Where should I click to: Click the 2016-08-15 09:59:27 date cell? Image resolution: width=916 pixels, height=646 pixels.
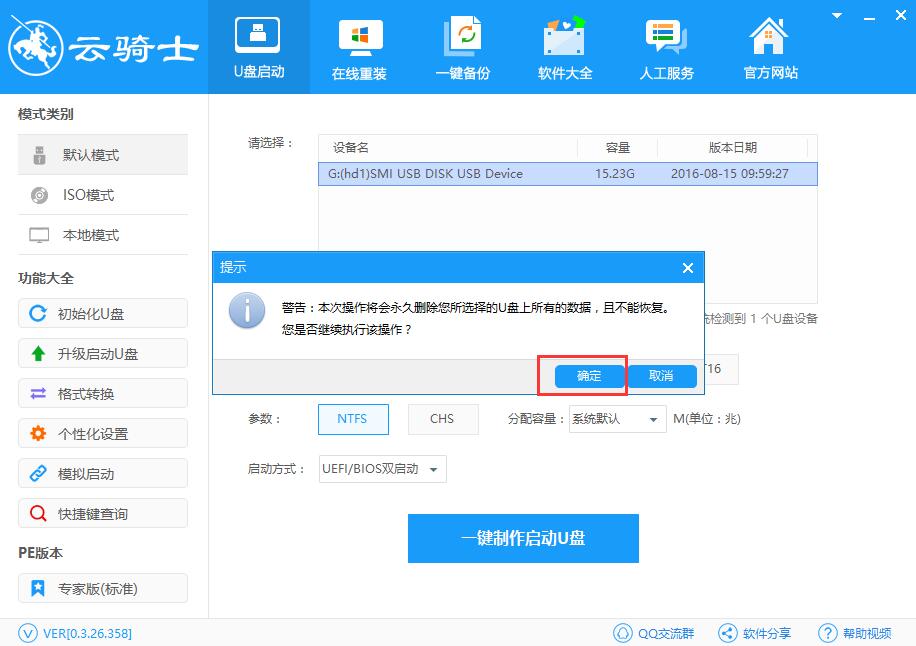(730, 174)
